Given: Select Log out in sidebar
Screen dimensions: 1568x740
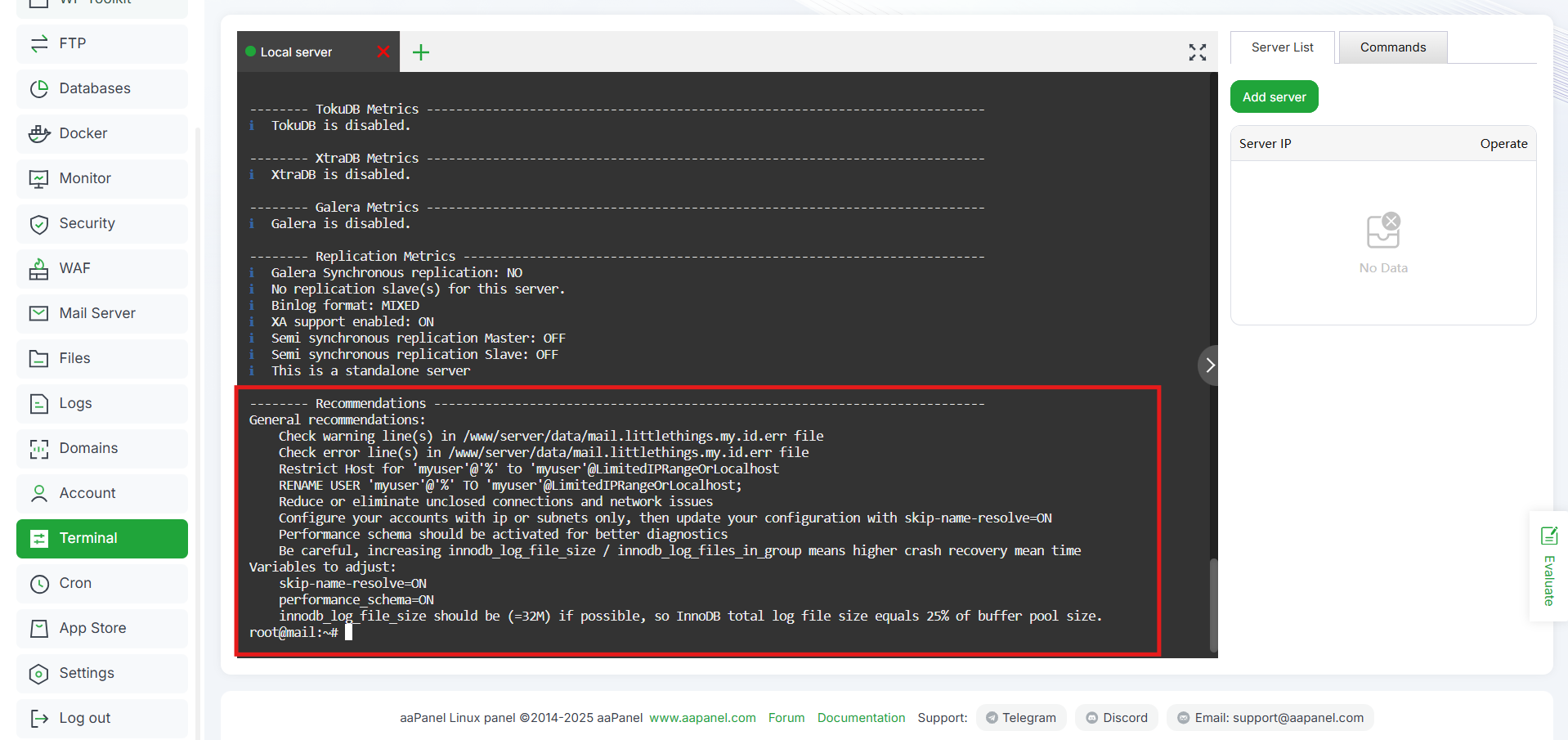Looking at the screenshot, I should 102,718.
